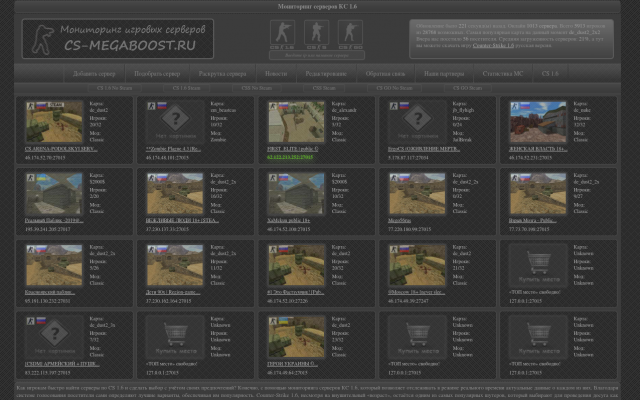Click the CS icon on Zombie Plague card
This screenshot has width=640, height=400.
point(151,106)
